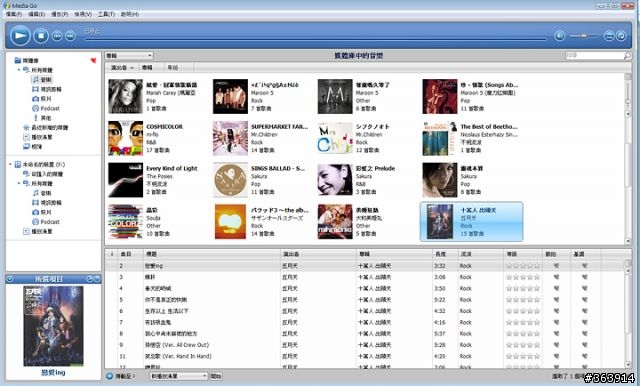Viewport: 640px width, 386px height.
Task: Select Music under the device (F:)
Action: pyautogui.click(x=42, y=193)
